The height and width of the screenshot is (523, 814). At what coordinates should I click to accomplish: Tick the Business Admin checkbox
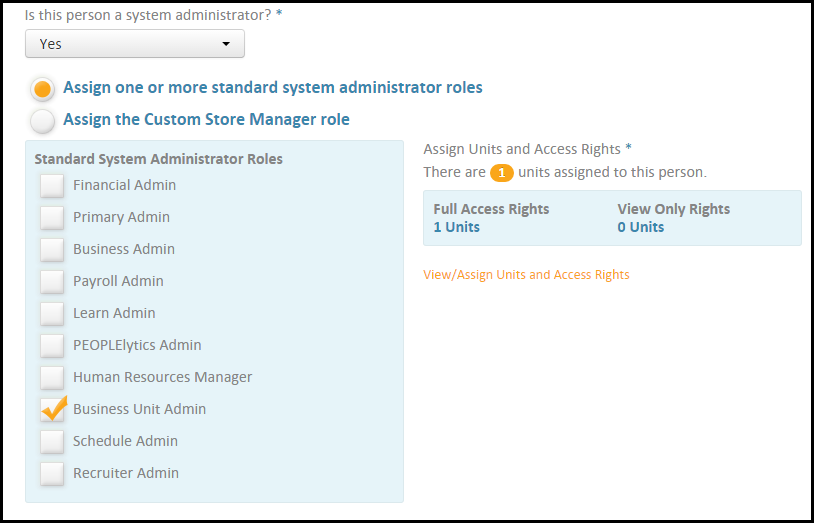[x=52, y=249]
